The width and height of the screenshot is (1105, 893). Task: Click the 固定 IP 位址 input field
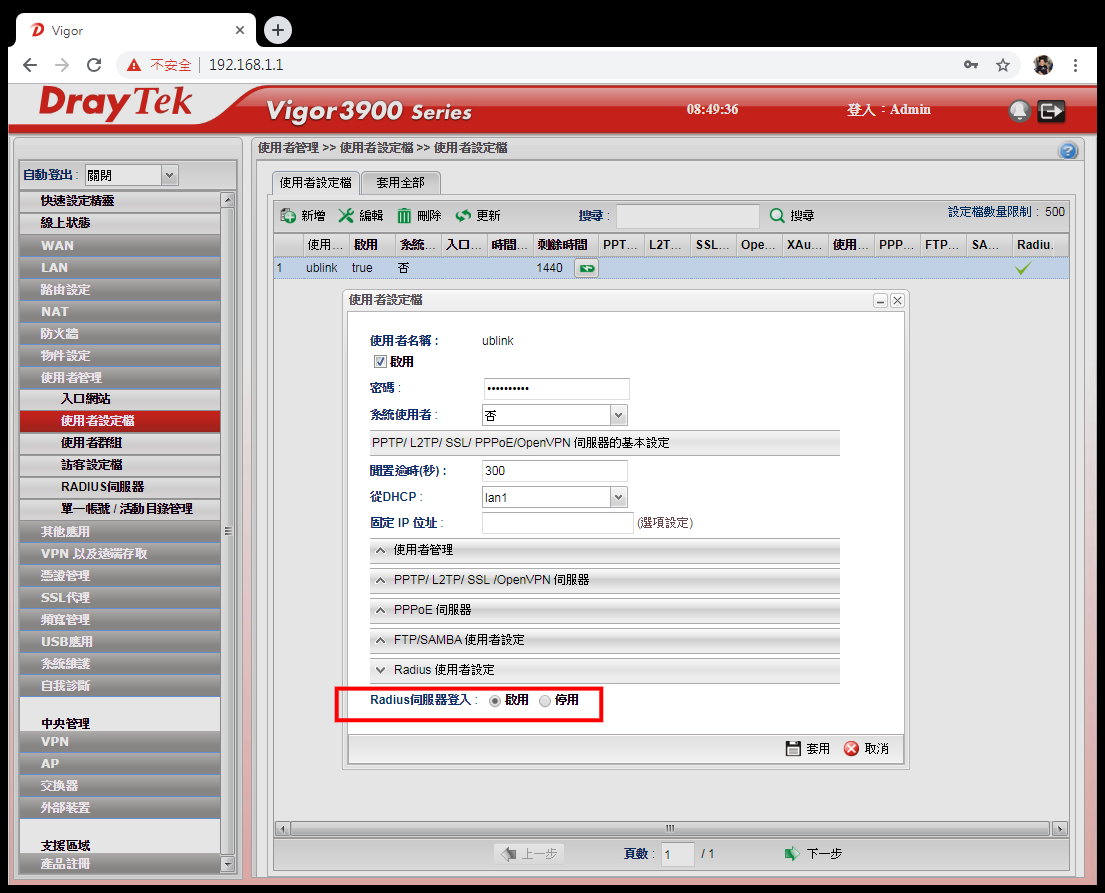tap(557, 523)
